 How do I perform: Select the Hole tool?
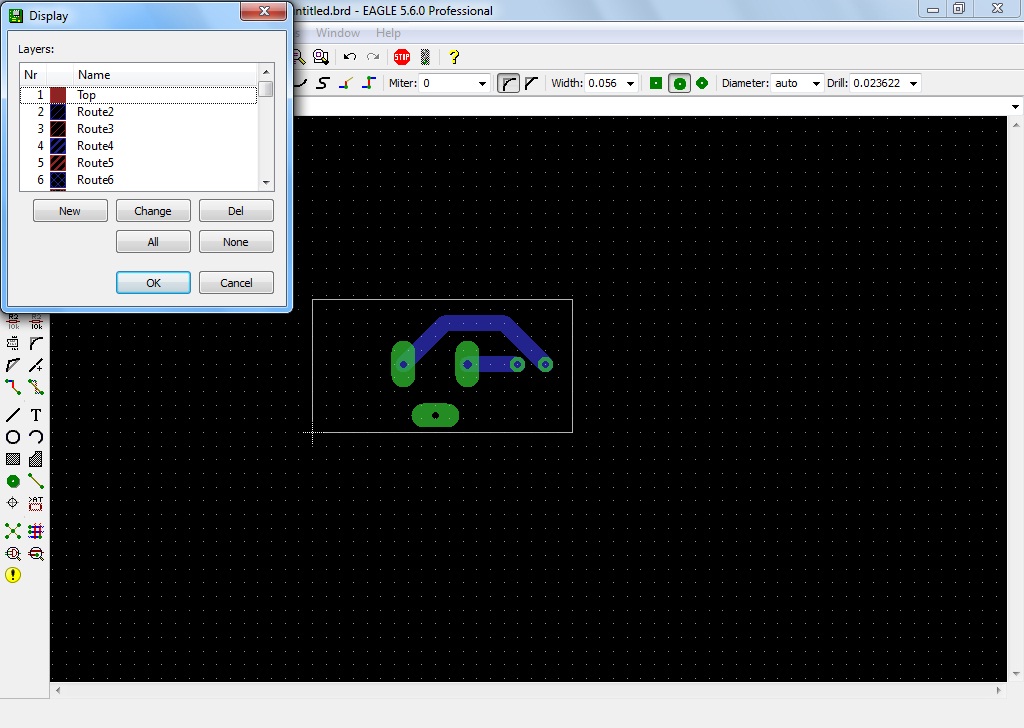click(13, 503)
